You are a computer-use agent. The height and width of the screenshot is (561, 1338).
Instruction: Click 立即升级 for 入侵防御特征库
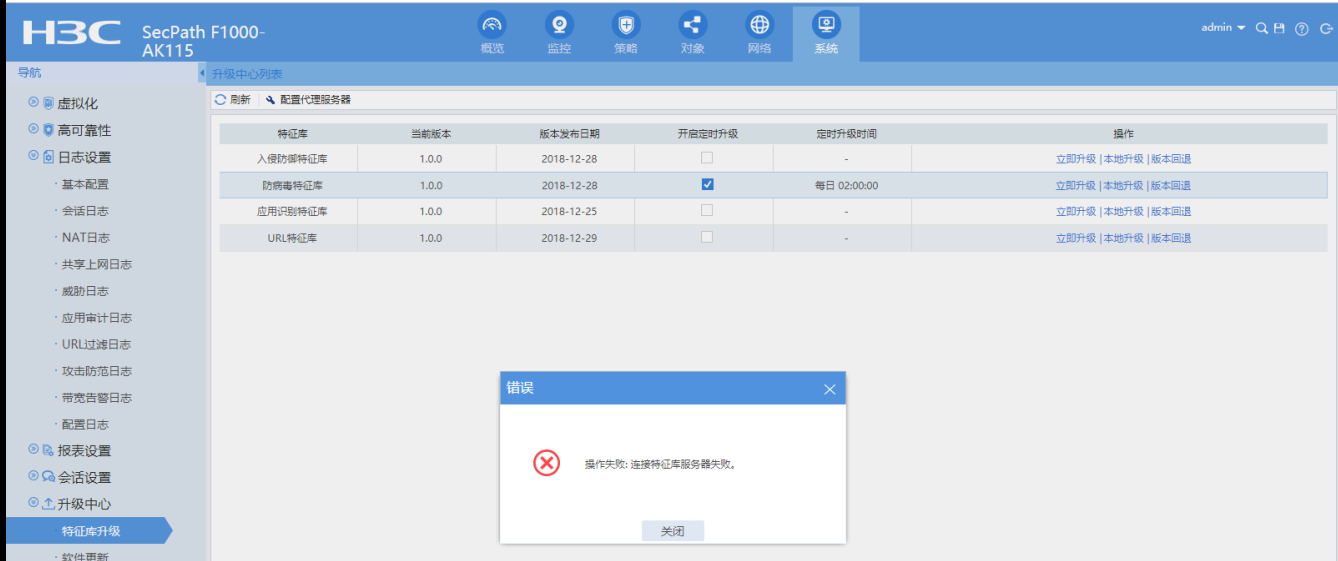(1076, 159)
